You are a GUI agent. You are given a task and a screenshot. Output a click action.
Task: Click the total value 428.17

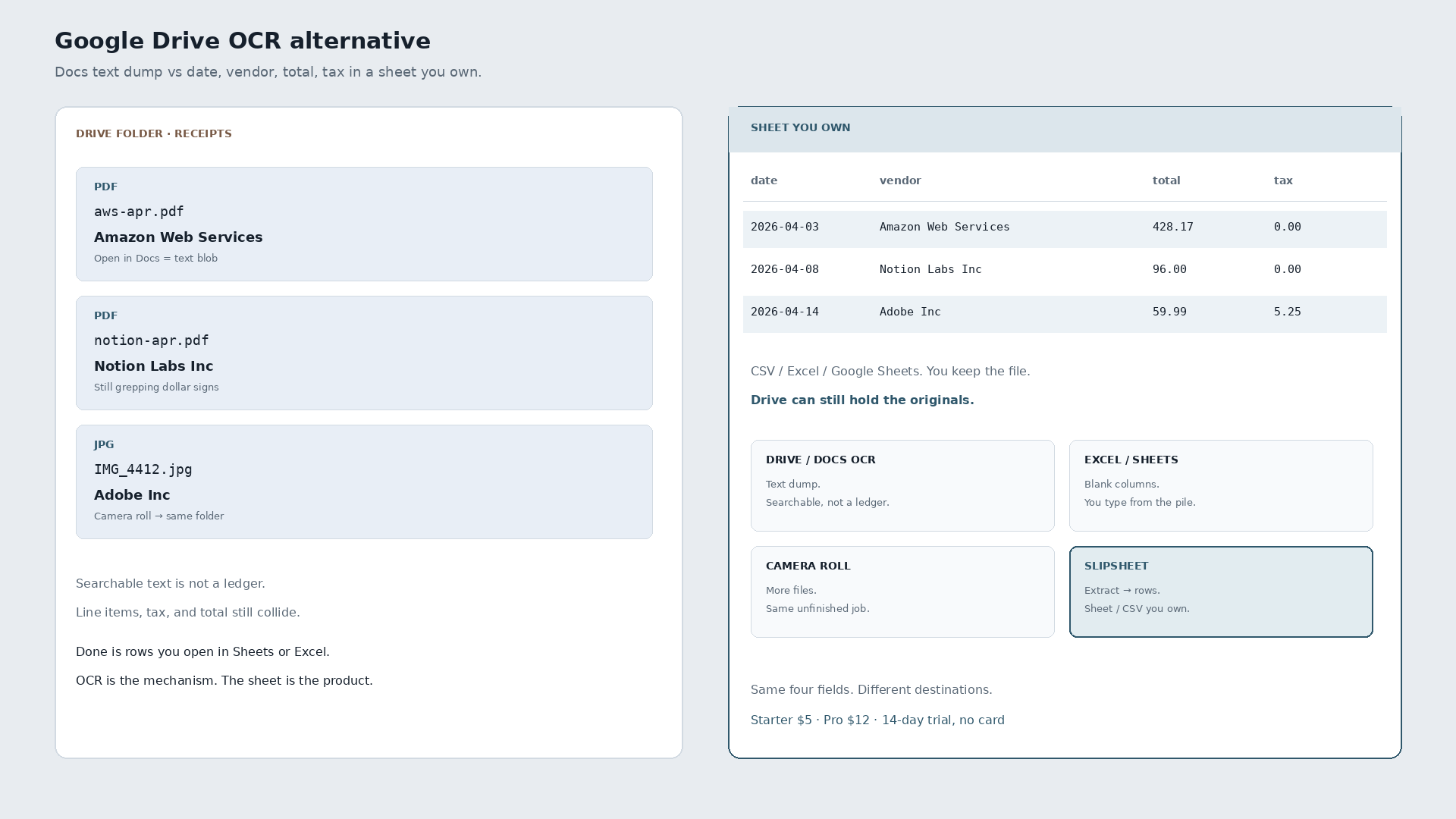click(x=1173, y=227)
